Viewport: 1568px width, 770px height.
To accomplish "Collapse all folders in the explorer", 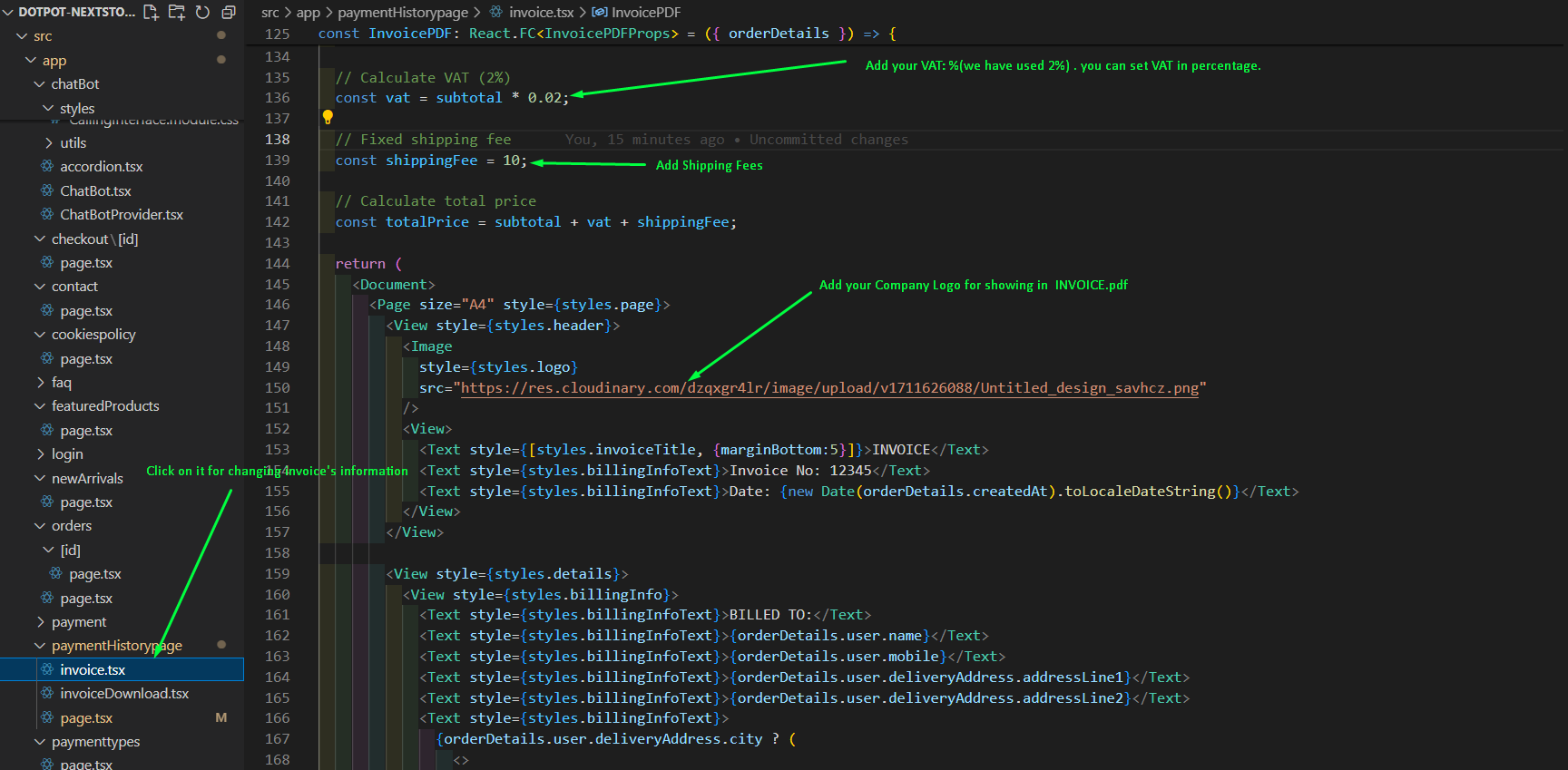I will 229,12.
